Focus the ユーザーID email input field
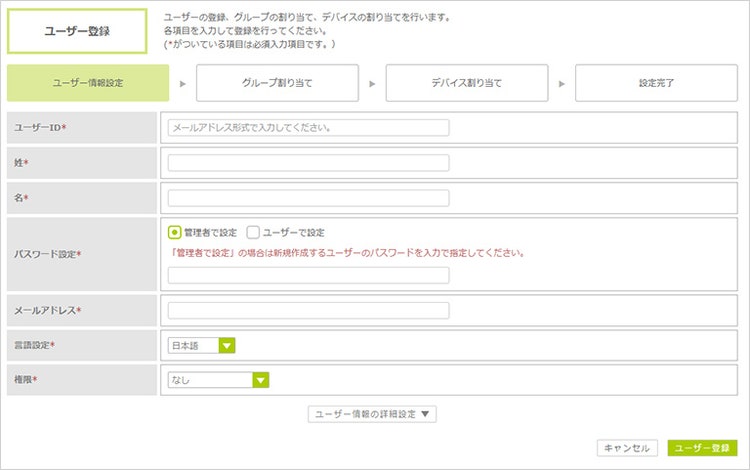750x470 pixels. pyautogui.click(x=308, y=128)
